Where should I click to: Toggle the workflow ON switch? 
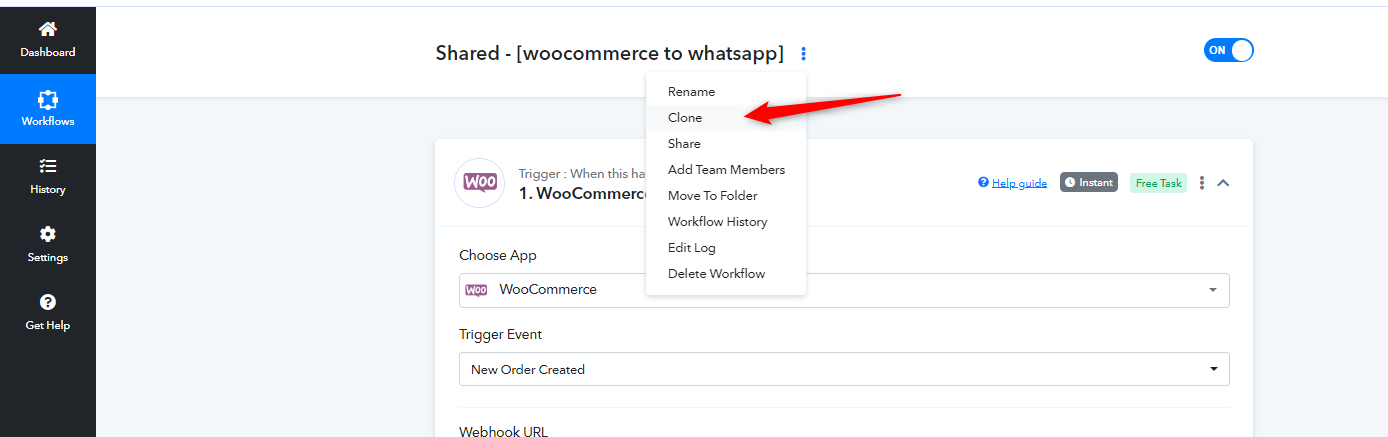(x=1228, y=50)
